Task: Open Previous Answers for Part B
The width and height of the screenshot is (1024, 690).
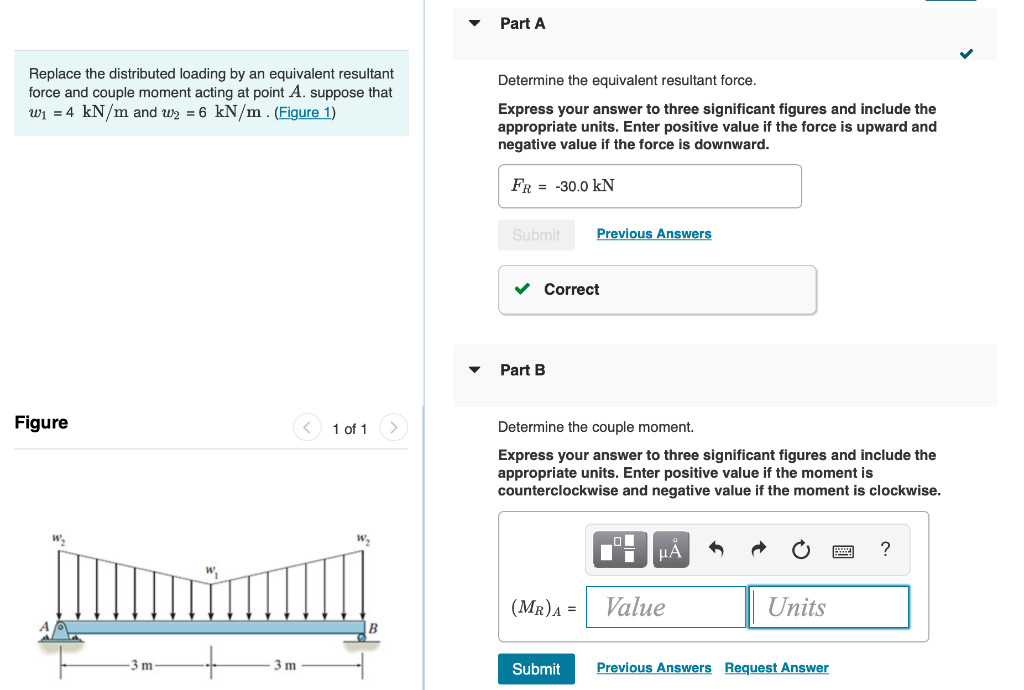Action: 653,667
